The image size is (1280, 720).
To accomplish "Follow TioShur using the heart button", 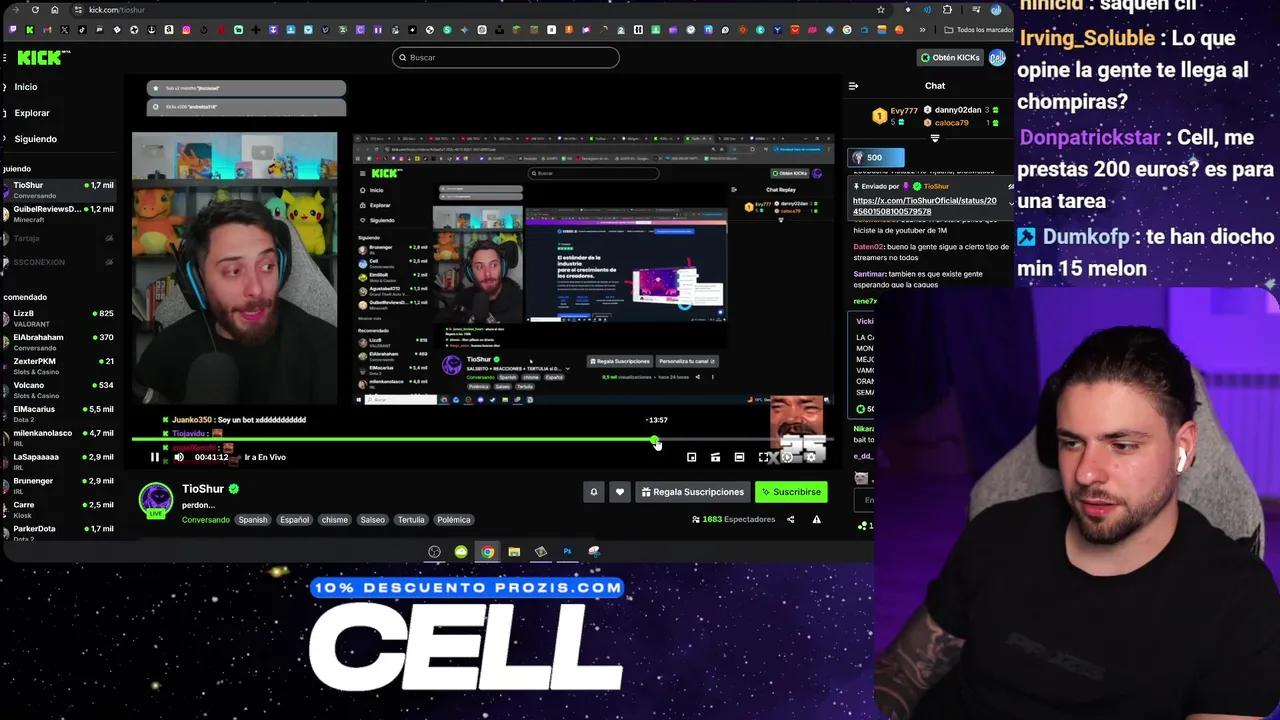I will point(620,492).
